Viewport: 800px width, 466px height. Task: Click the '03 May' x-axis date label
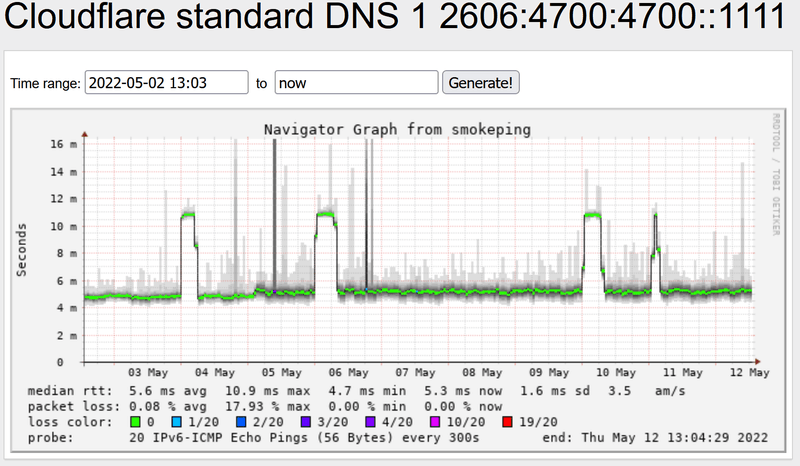(148, 373)
